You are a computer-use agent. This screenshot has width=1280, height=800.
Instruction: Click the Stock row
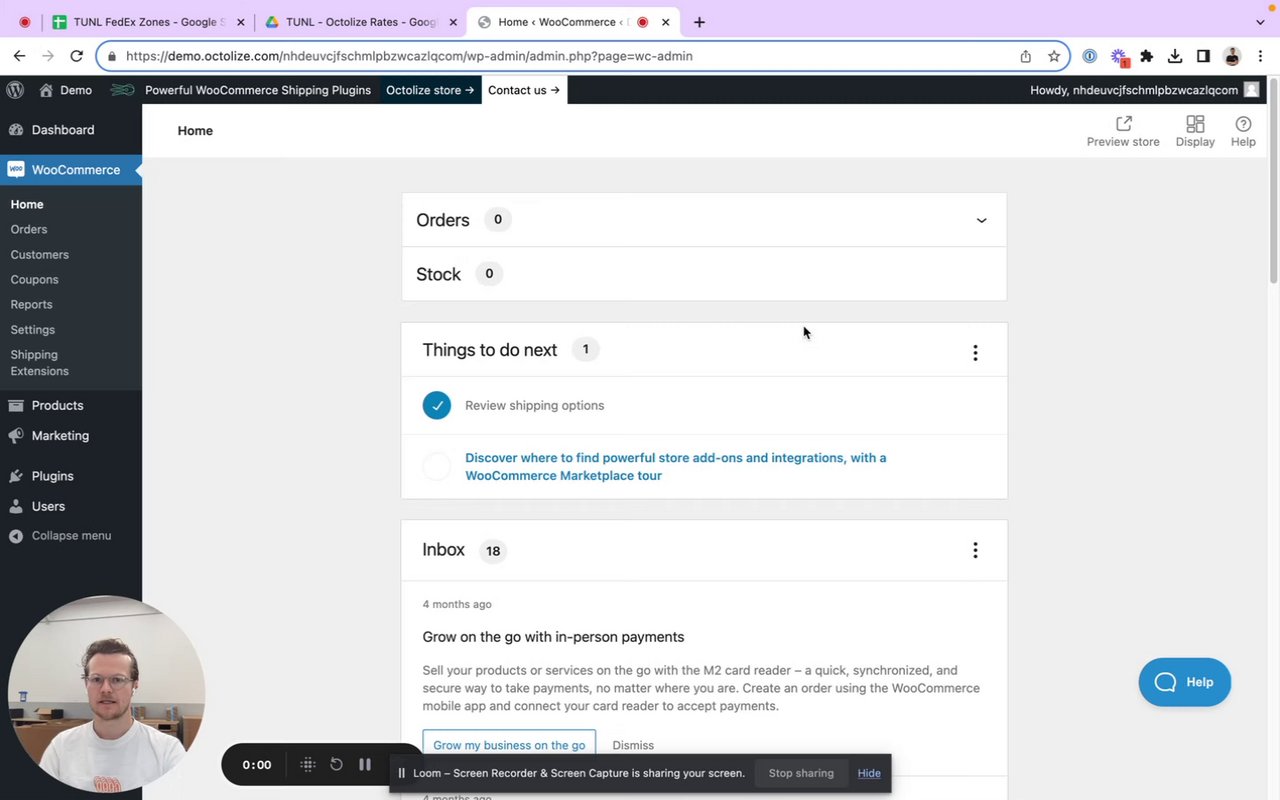[x=704, y=274]
